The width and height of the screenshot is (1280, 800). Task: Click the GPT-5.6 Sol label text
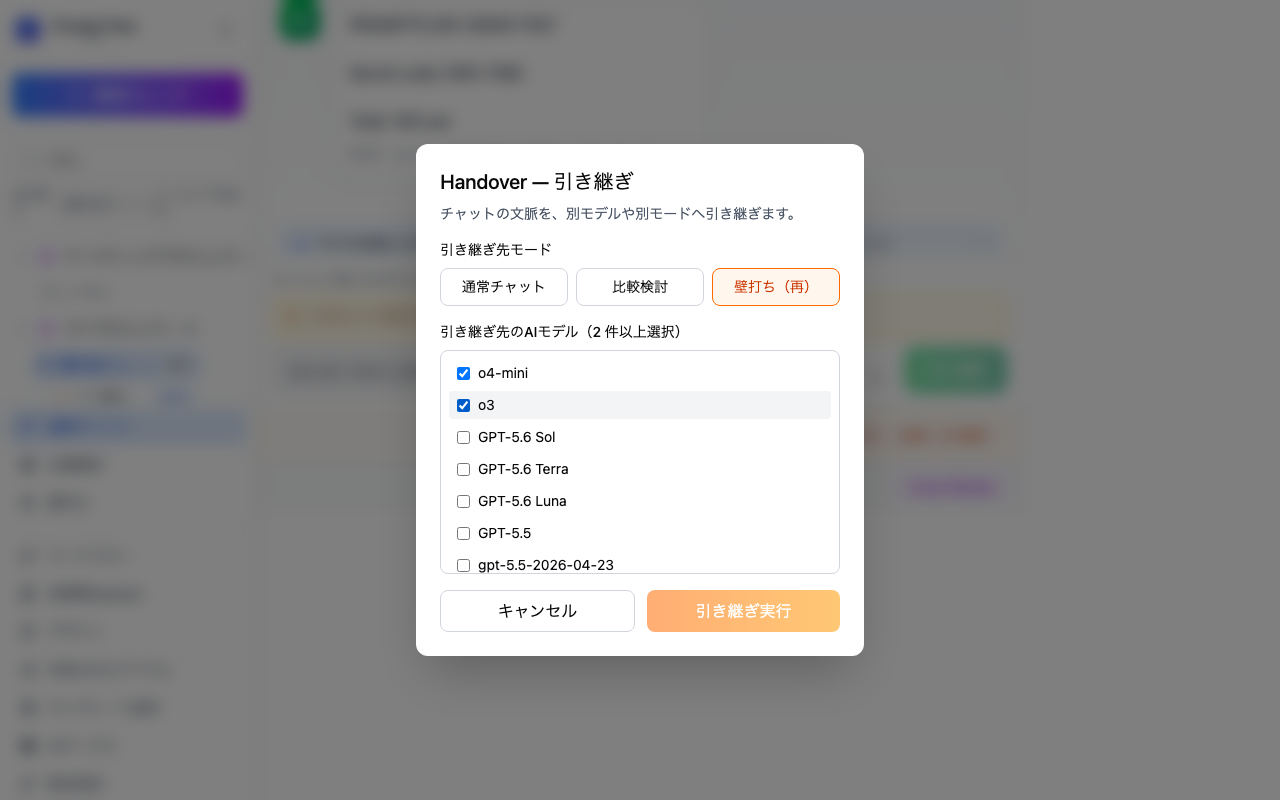(x=516, y=437)
